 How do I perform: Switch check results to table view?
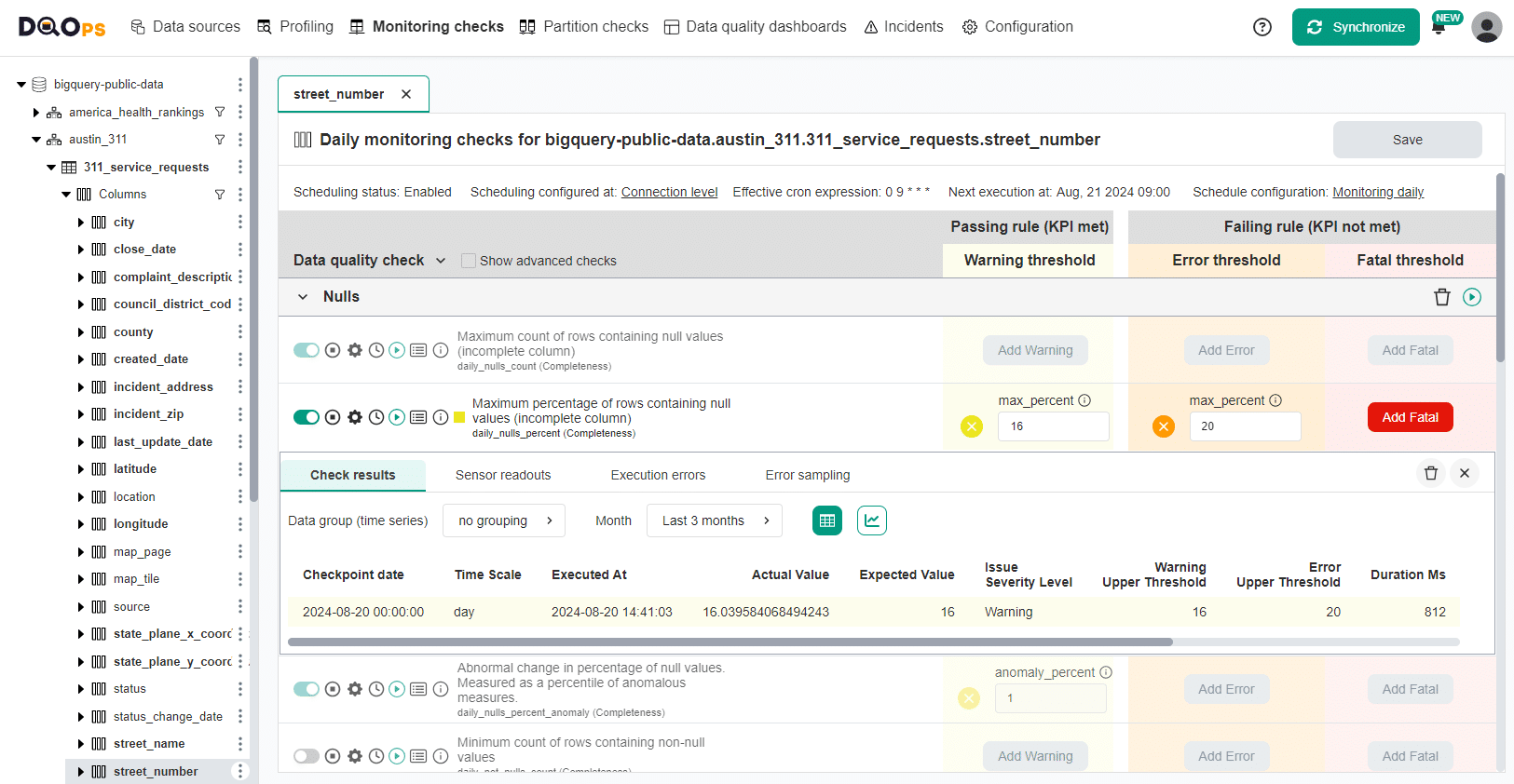coord(827,520)
